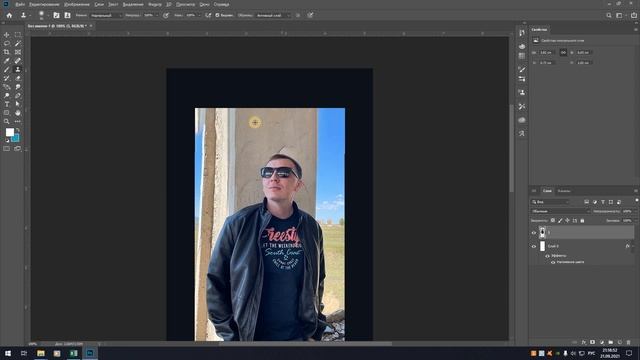Open File Explorer from taskbar
Screen dimensions: 640x360
[x=41, y=353]
